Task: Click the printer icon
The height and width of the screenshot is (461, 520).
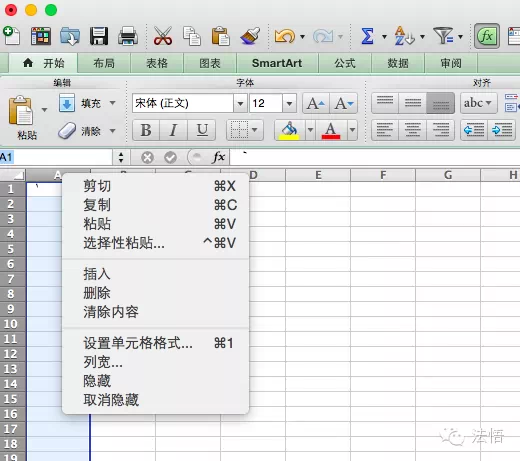Action: point(128,36)
